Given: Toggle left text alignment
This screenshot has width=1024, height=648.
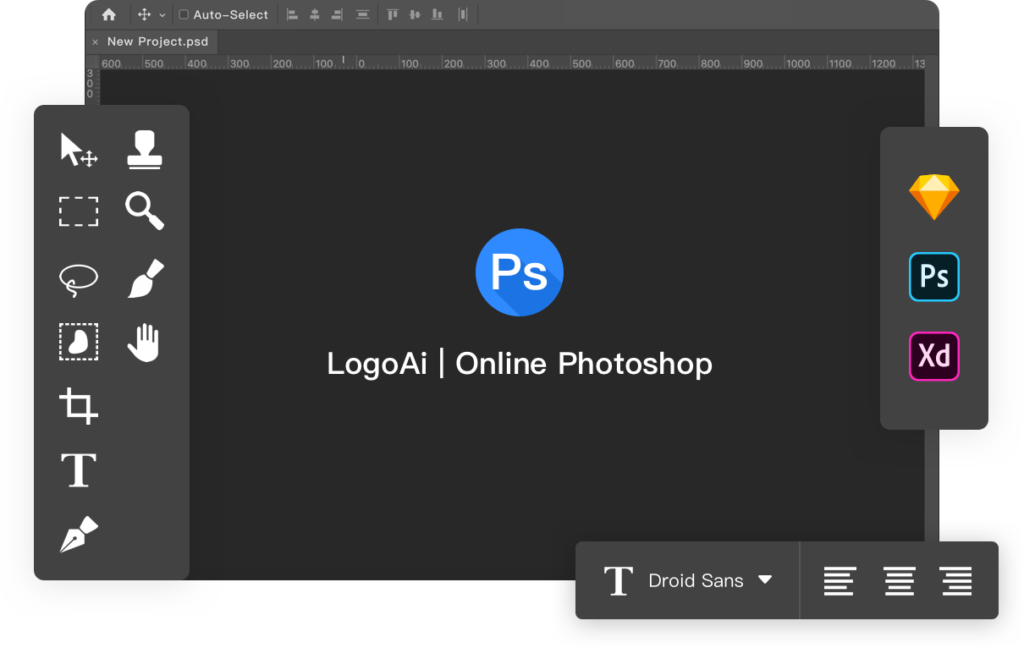Looking at the screenshot, I should tap(839, 580).
